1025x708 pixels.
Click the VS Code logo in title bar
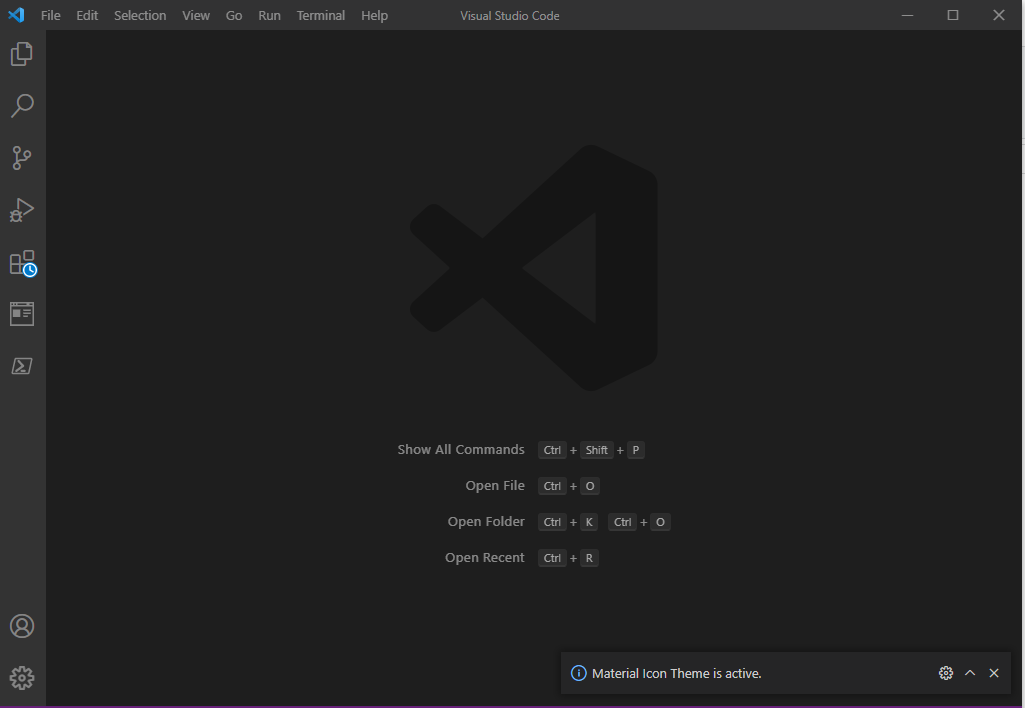[x=16, y=15]
